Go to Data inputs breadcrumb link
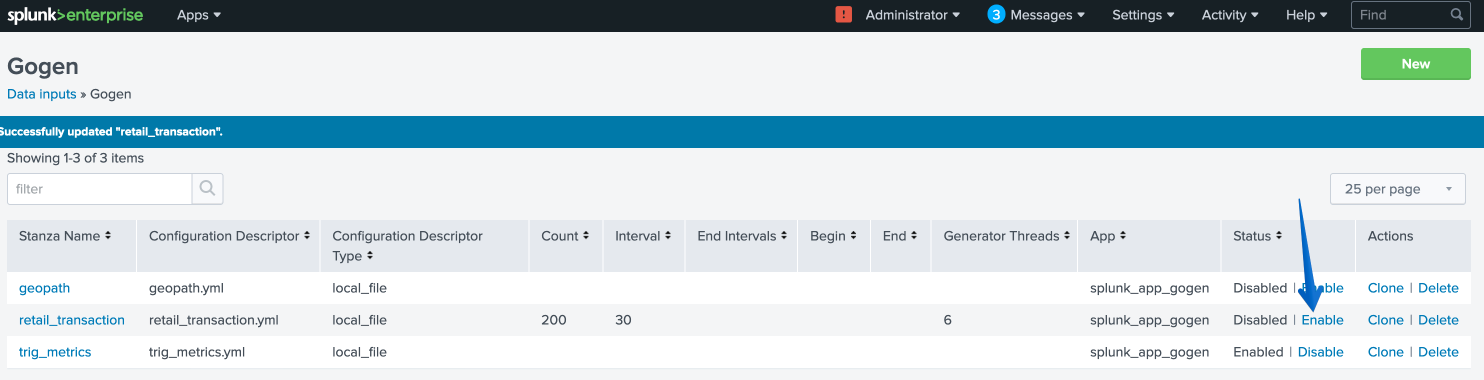 (x=42, y=94)
